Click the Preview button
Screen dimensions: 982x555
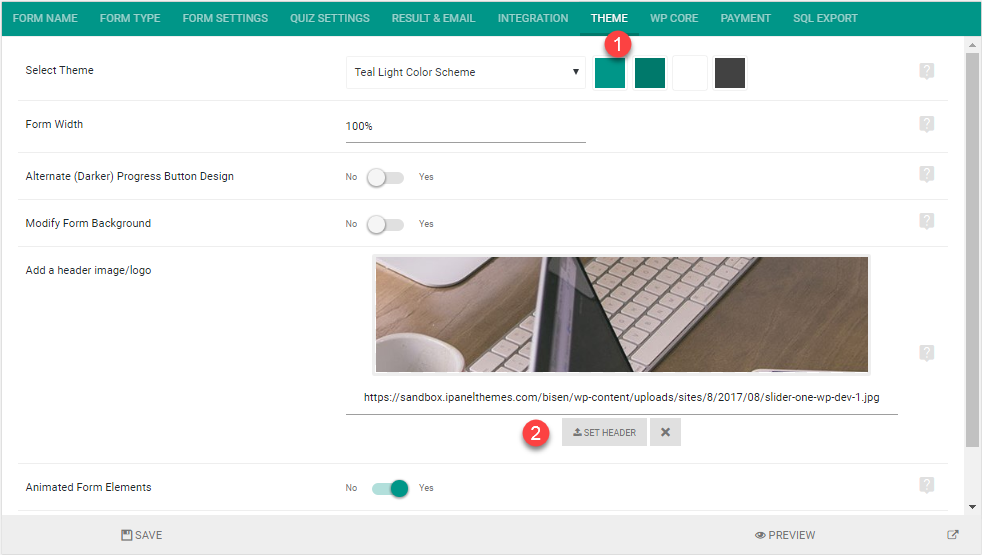(785, 535)
